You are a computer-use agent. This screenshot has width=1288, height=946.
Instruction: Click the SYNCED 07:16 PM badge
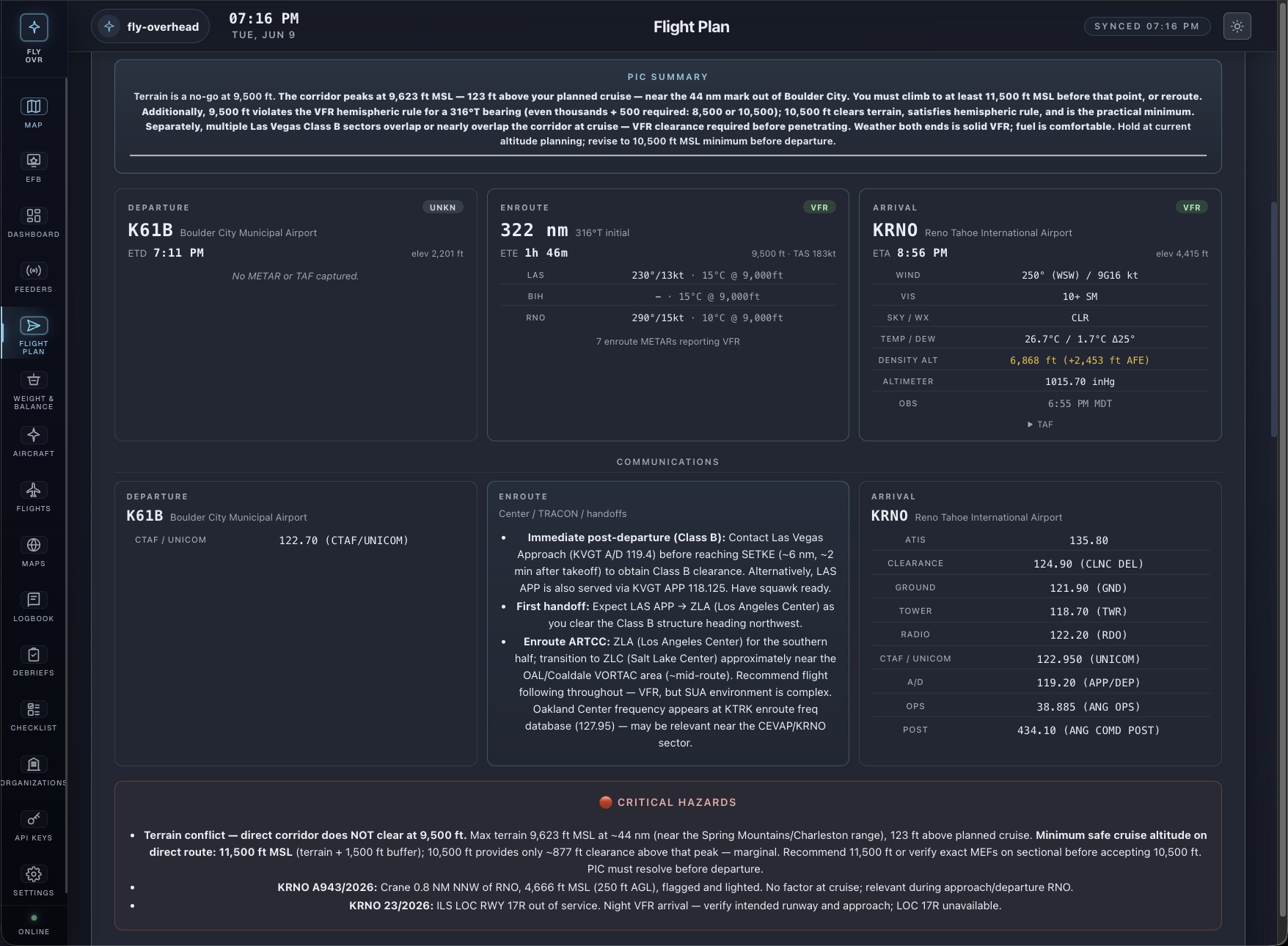coord(1147,26)
